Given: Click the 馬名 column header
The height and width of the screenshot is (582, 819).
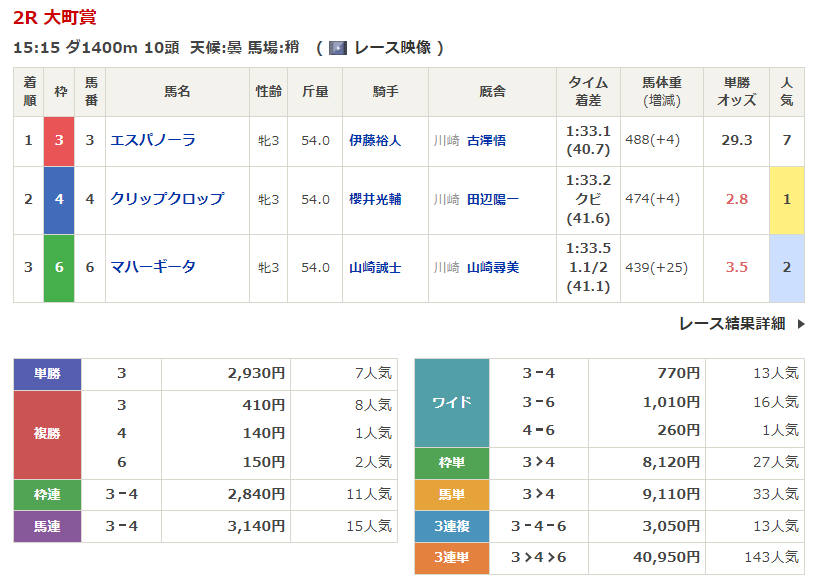Looking at the screenshot, I should tap(177, 92).
